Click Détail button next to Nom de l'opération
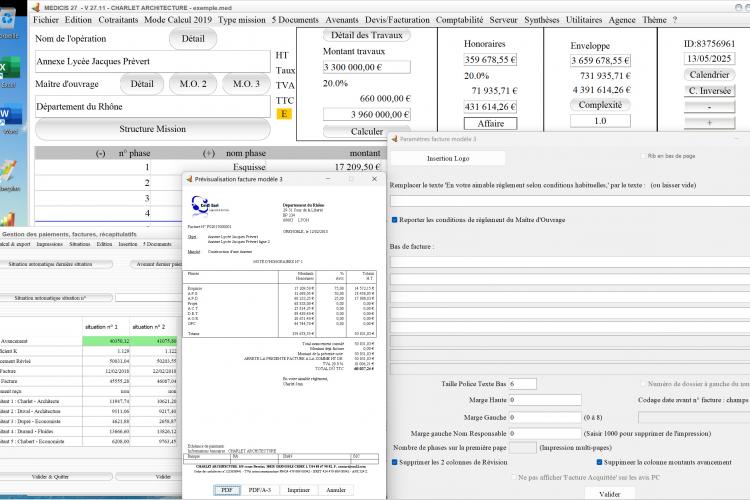 (193, 39)
